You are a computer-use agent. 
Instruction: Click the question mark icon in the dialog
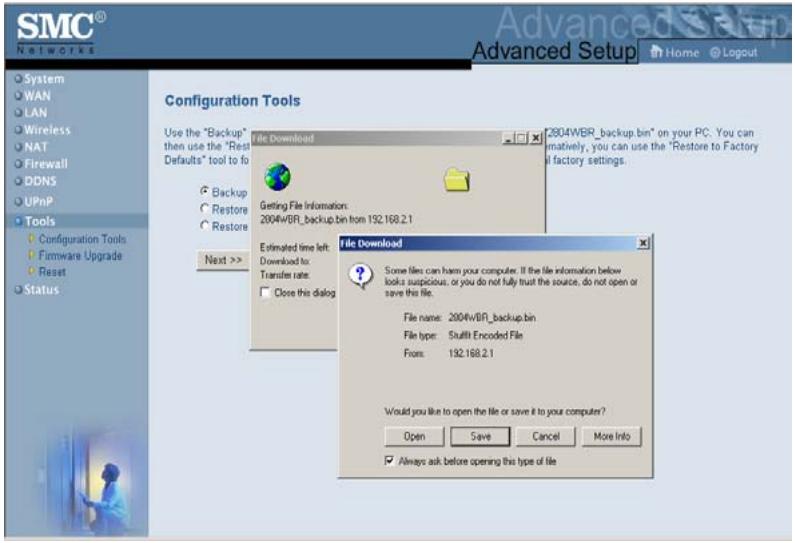360,276
